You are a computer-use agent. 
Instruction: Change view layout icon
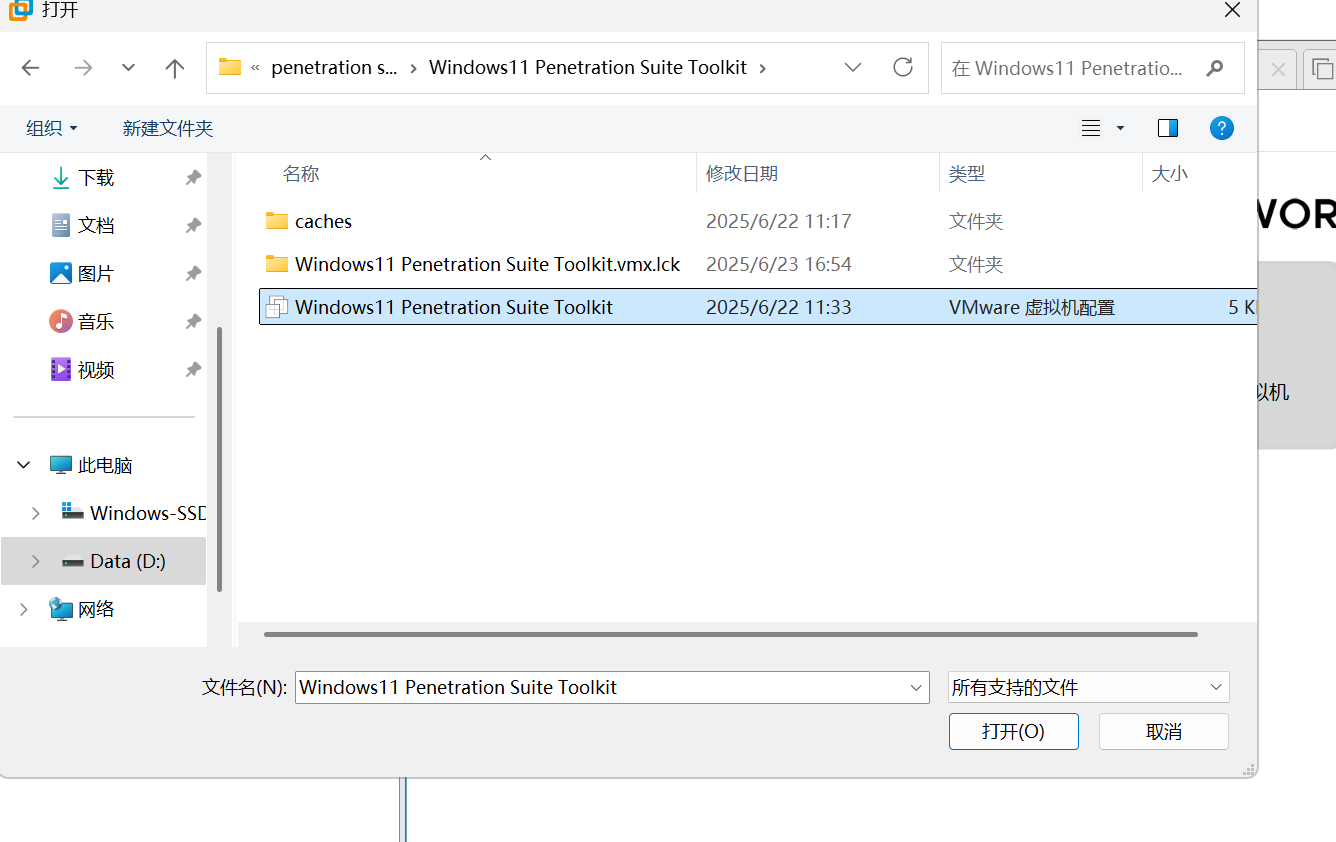[1091, 128]
